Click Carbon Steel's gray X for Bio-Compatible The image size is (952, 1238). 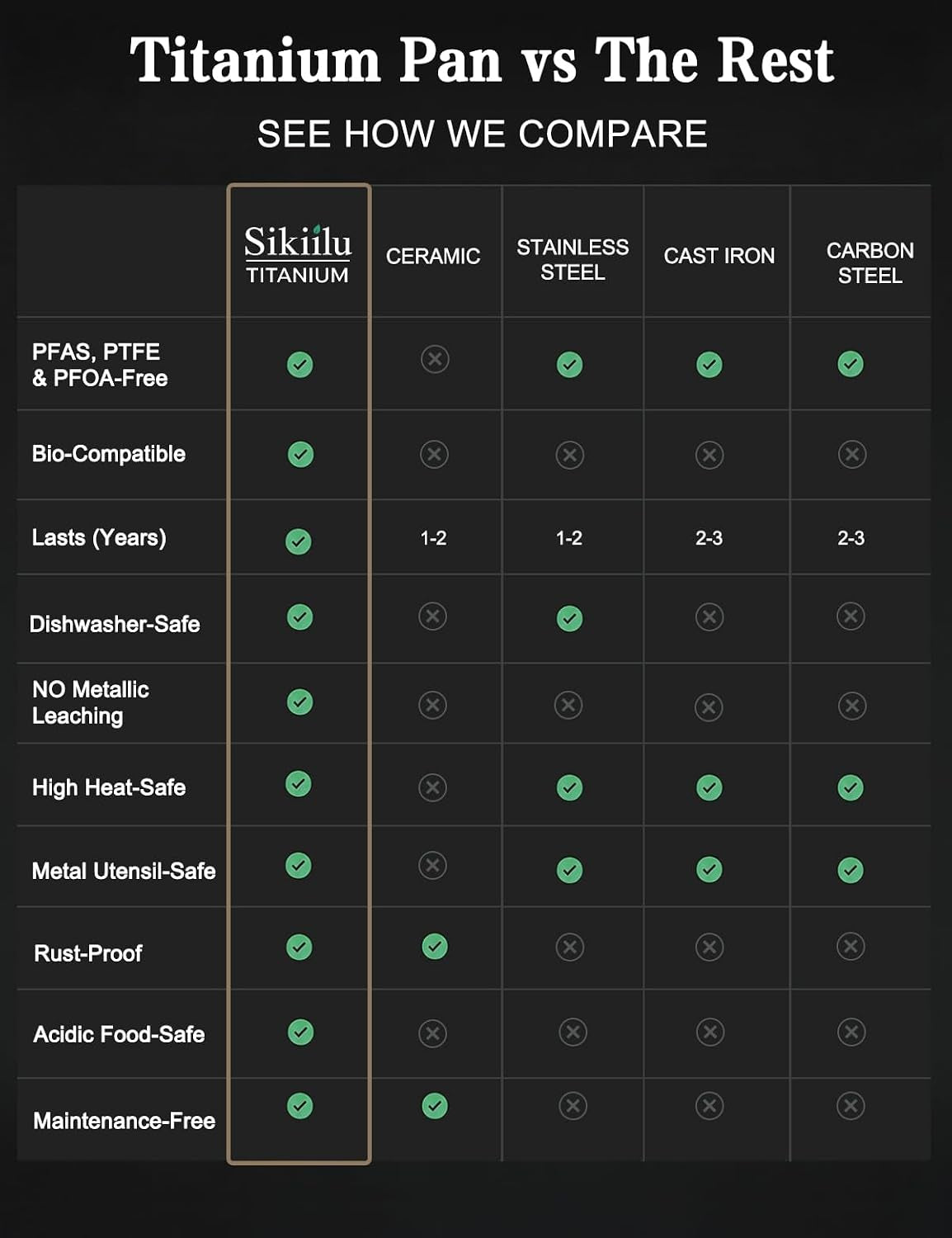coord(852,454)
